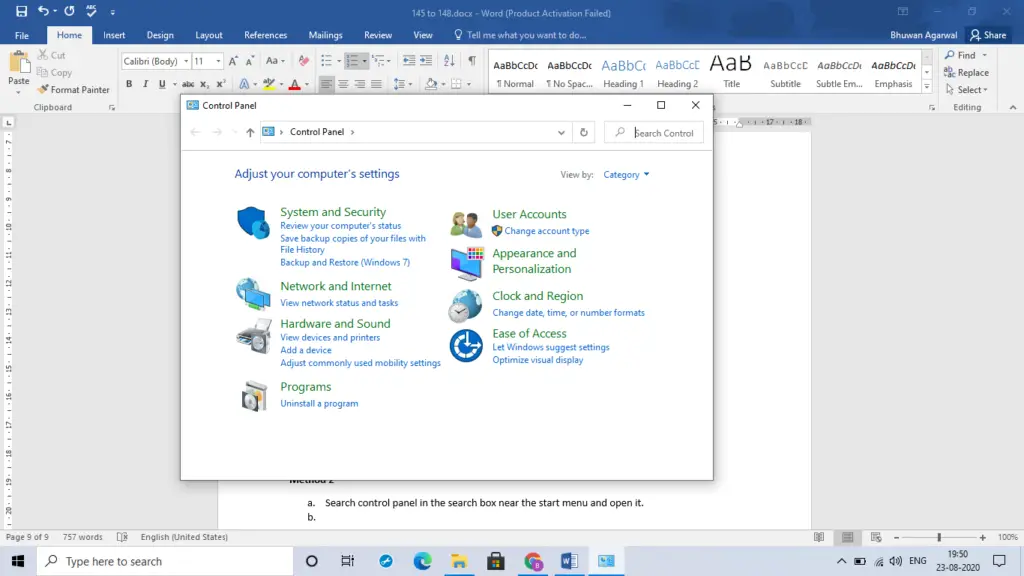
Task: Open the Appearance and Personalization monitor icon
Action: [466, 263]
